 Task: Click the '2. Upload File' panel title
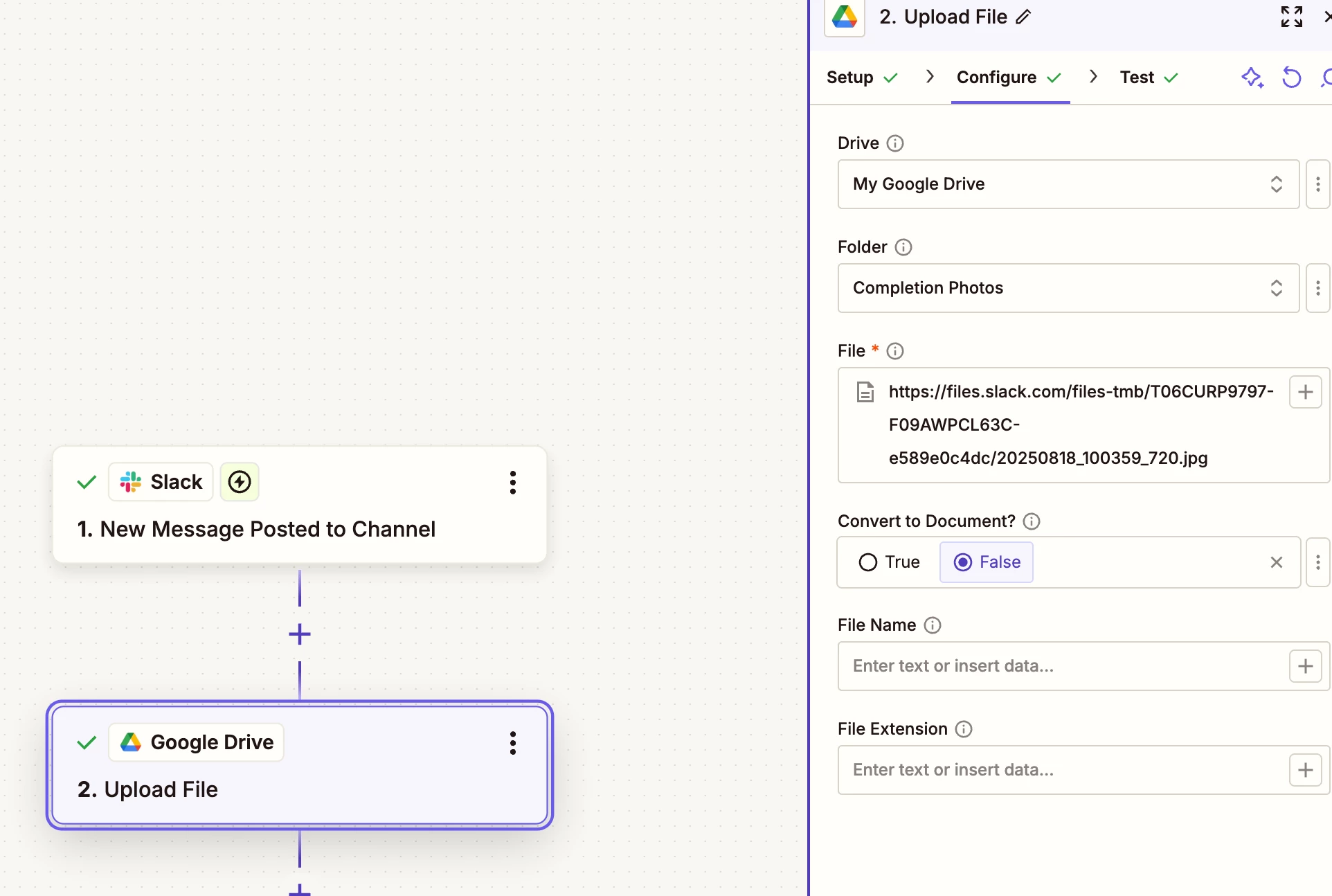pyautogui.click(x=943, y=17)
